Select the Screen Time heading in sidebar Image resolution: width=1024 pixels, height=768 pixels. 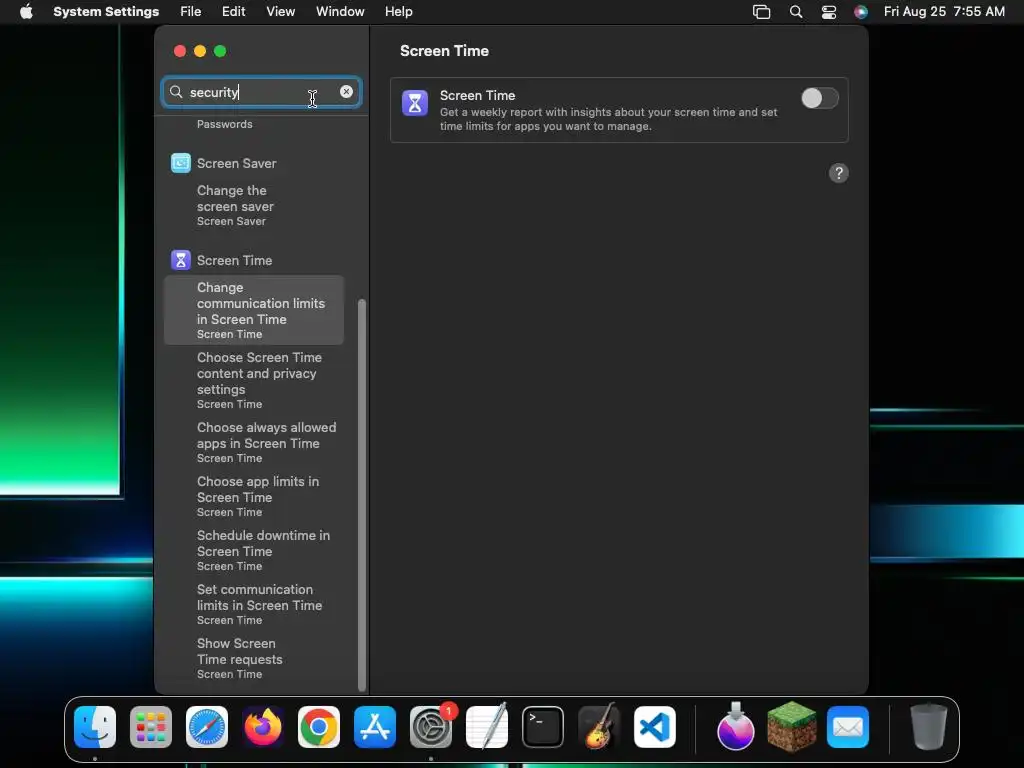click(234, 260)
